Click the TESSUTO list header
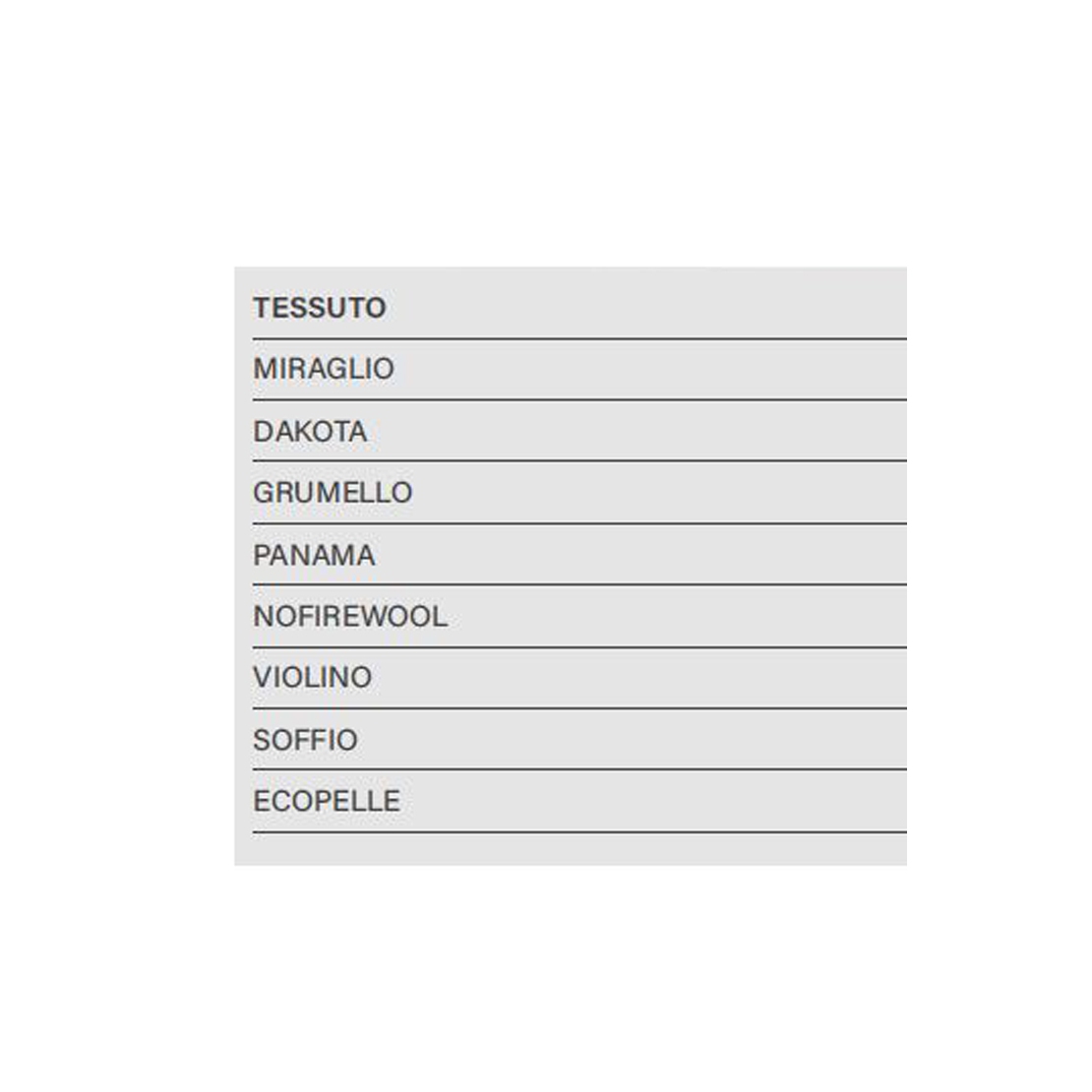 tap(320, 308)
